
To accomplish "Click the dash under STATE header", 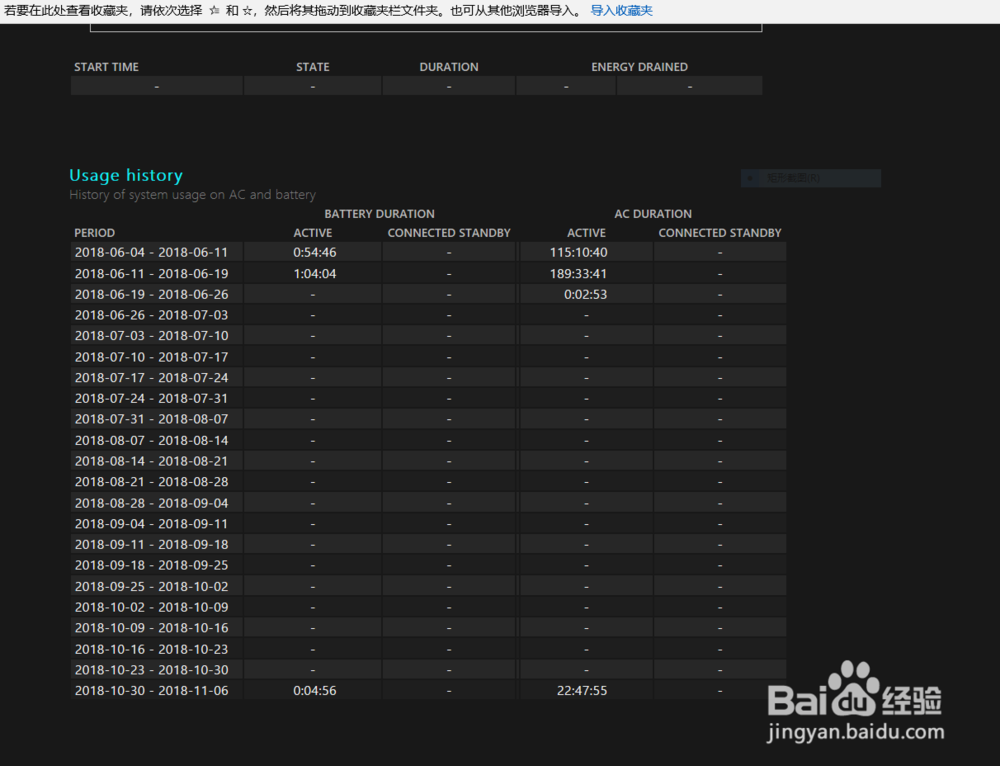I will click(x=312, y=86).
